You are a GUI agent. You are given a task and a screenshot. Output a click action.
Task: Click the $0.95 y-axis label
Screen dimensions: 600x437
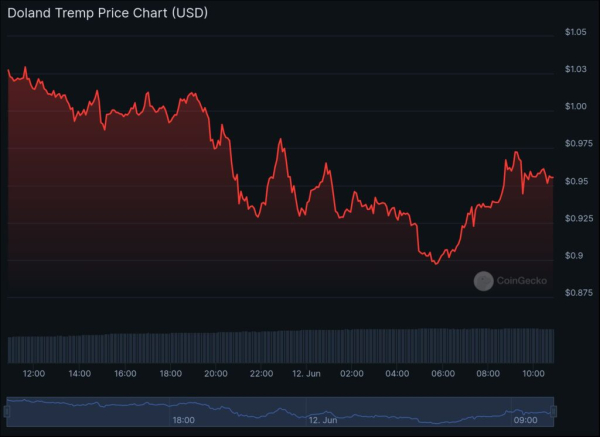[x=576, y=181]
